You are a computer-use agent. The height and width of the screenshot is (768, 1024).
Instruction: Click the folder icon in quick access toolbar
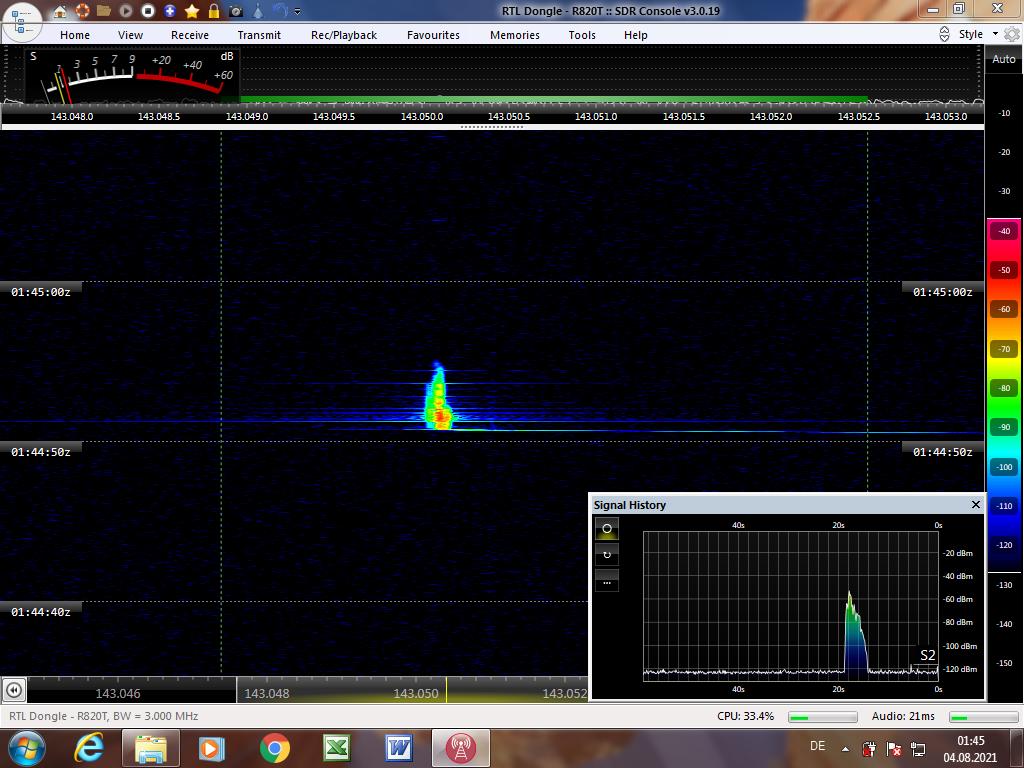(104, 10)
